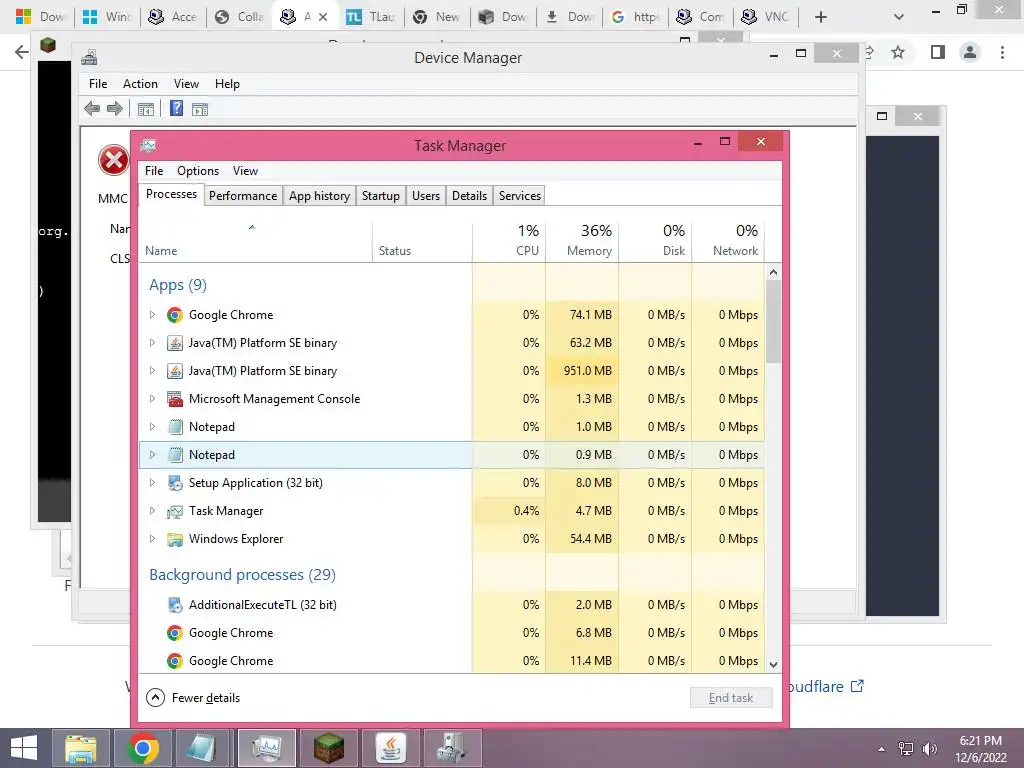
Task: Switch to the App history tab
Action: pyautogui.click(x=319, y=196)
